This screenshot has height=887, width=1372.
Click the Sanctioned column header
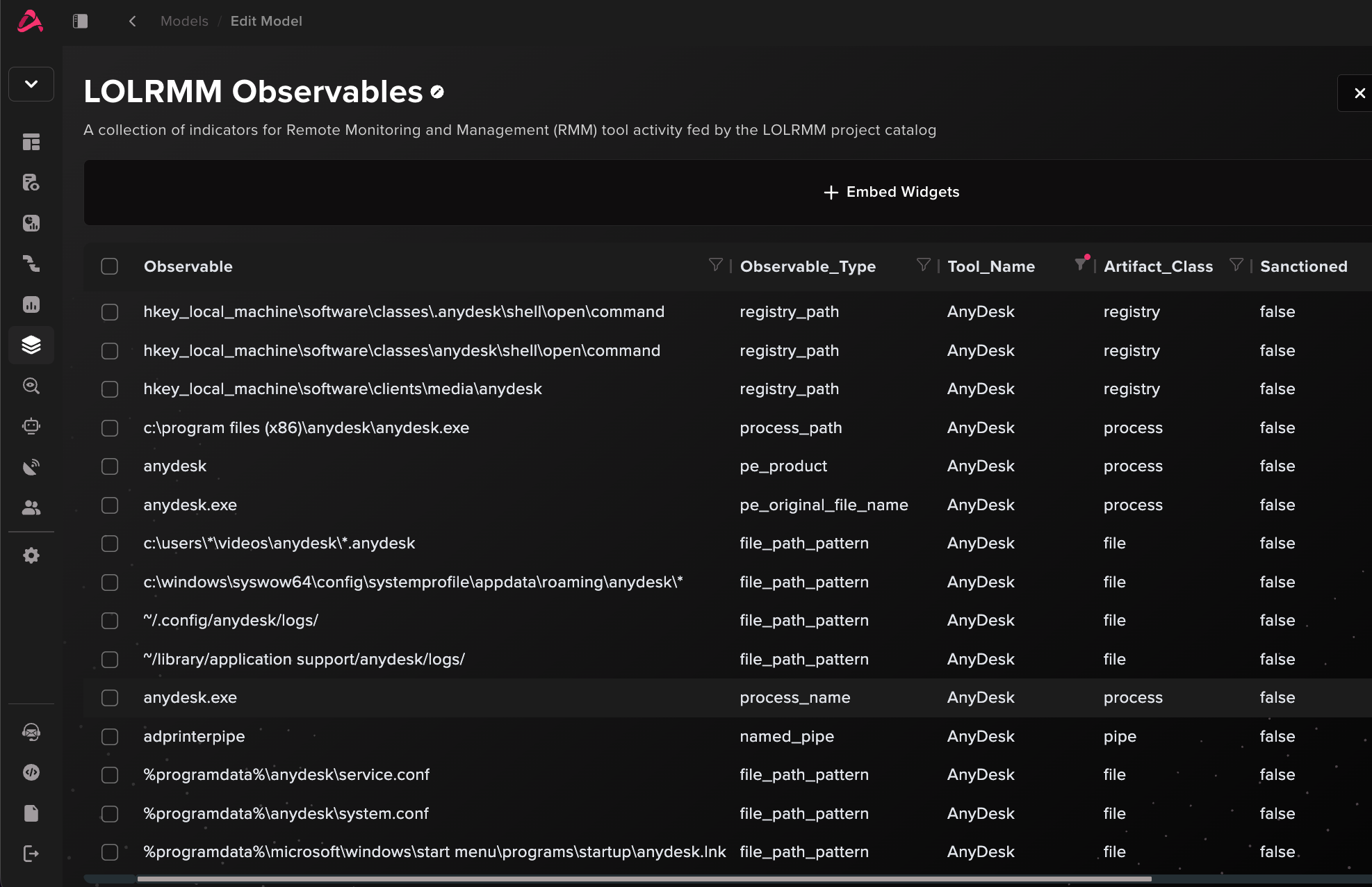tap(1304, 266)
